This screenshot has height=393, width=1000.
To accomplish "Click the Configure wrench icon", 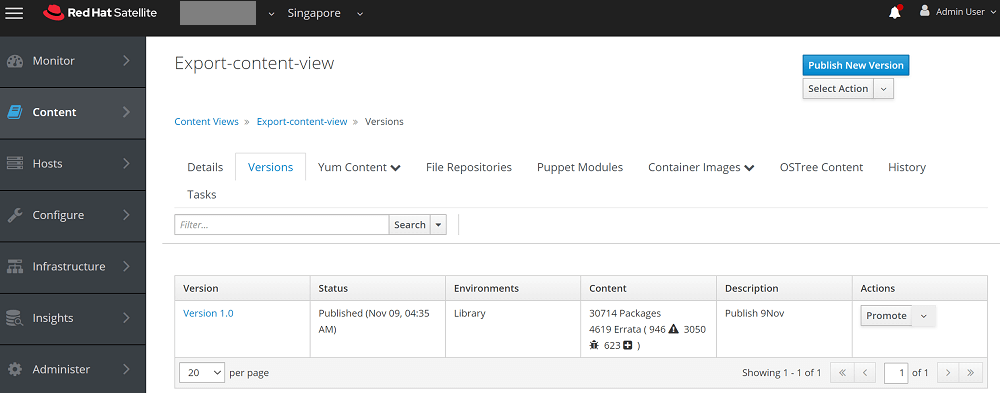I will coord(15,215).
